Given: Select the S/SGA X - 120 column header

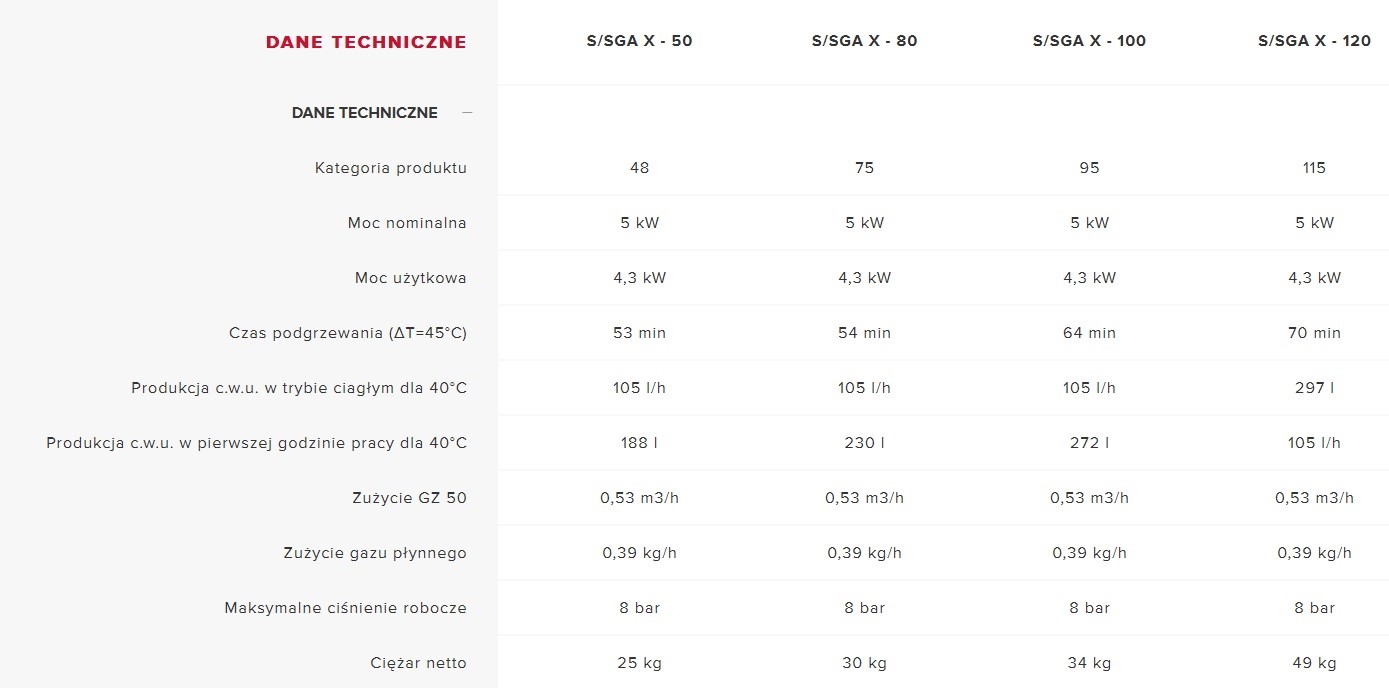Looking at the screenshot, I should (x=1315, y=41).
